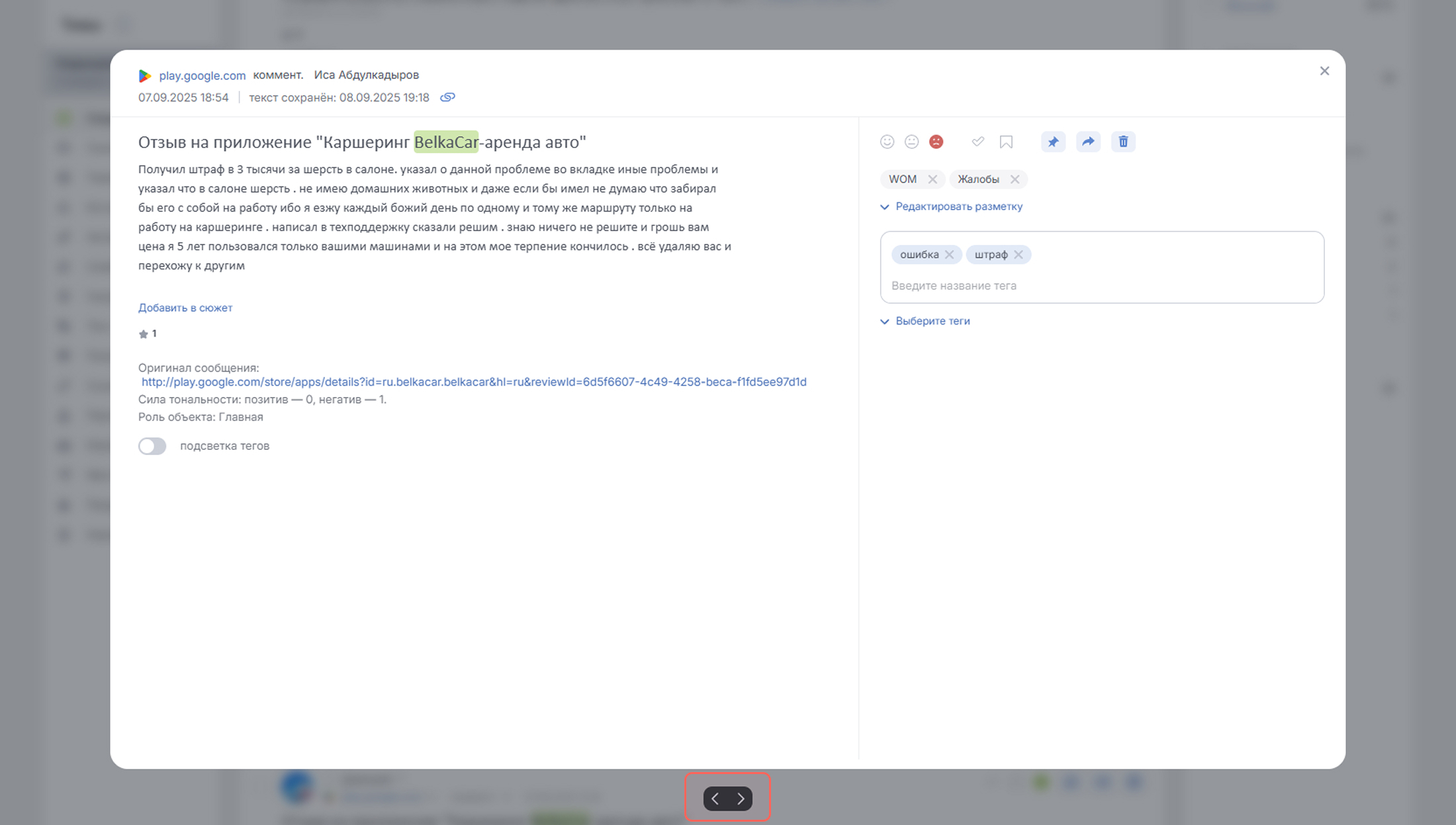Pin this message with pin icon
The width and height of the screenshot is (1456, 825).
[x=1053, y=142]
